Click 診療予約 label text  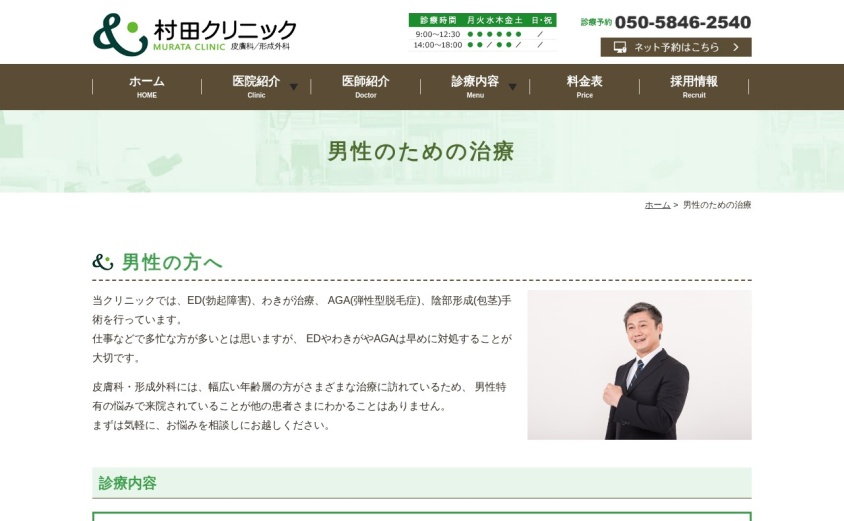[596, 22]
